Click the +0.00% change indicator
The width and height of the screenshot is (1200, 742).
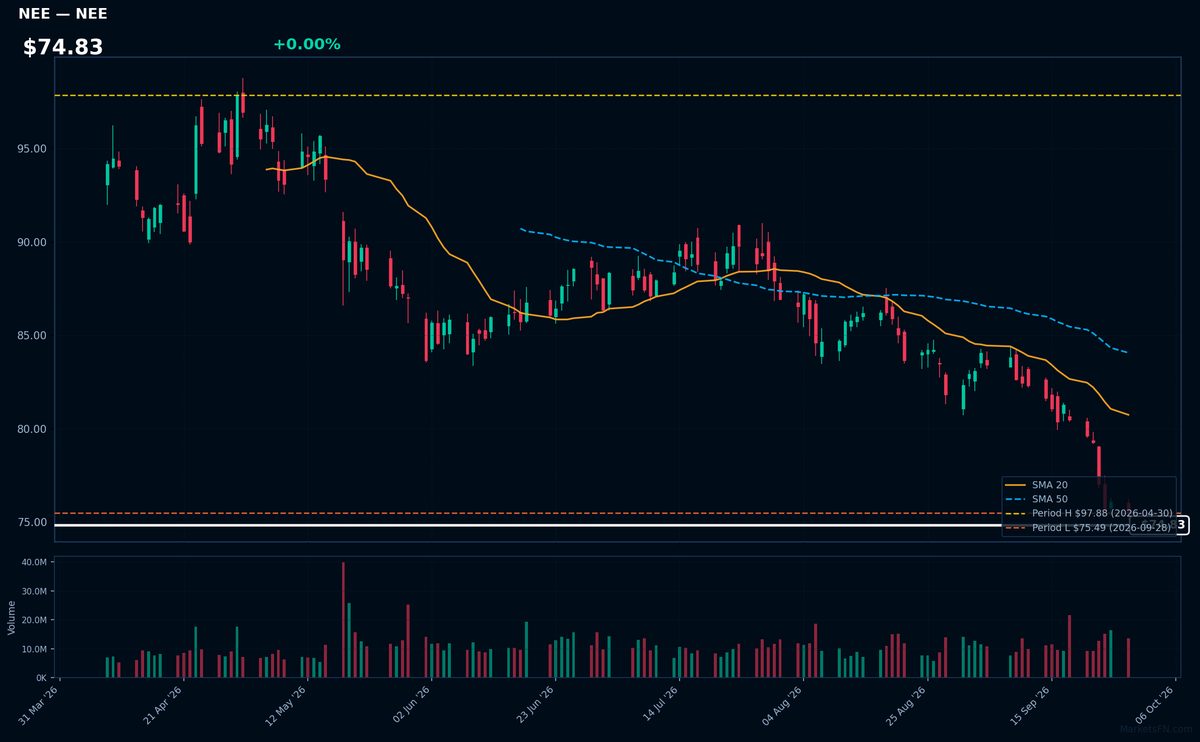tap(306, 44)
